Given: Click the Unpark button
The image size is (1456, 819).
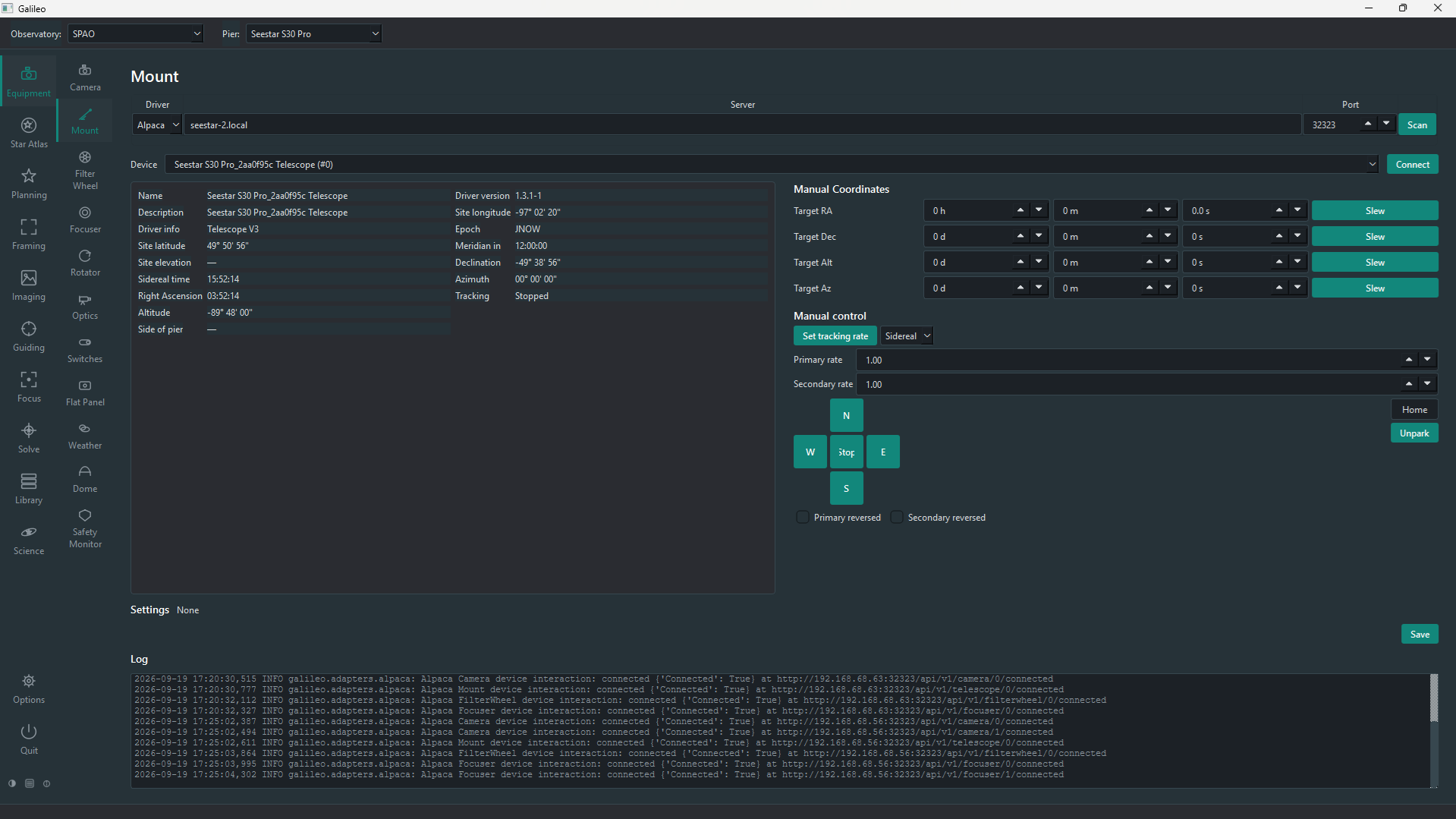Looking at the screenshot, I should pyautogui.click(x=1414, y=433).
